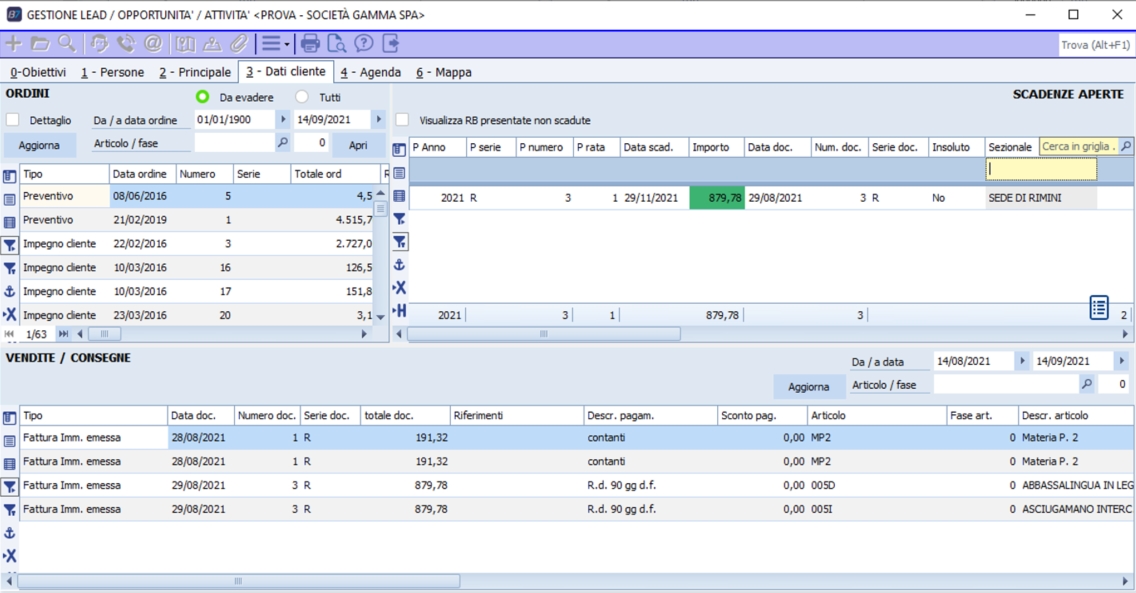Click the exit door icon in toolbar
1136x593 pixels.
click(x=391, y=43)
